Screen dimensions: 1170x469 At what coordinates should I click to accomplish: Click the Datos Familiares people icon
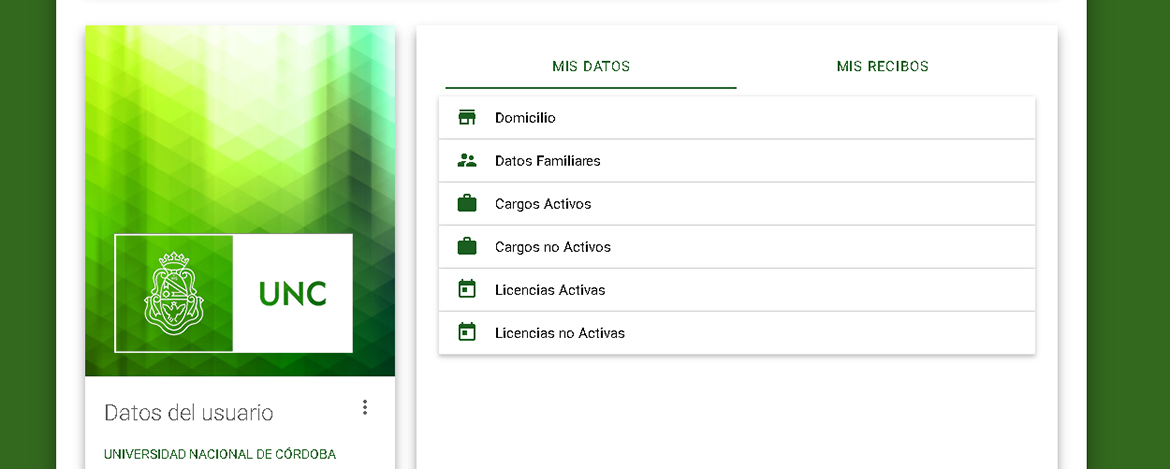(467, 160)
